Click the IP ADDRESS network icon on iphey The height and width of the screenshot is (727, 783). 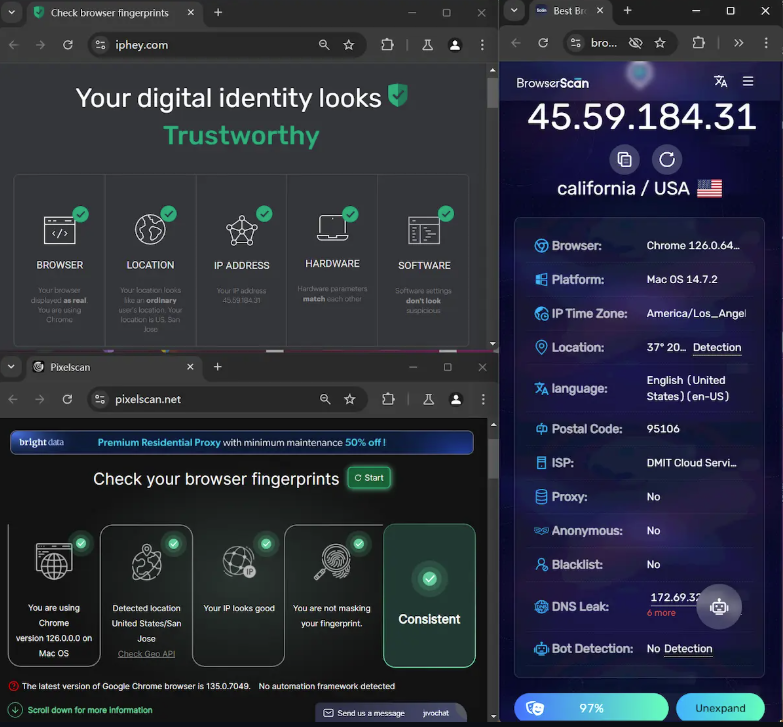[x=242, y=230]
